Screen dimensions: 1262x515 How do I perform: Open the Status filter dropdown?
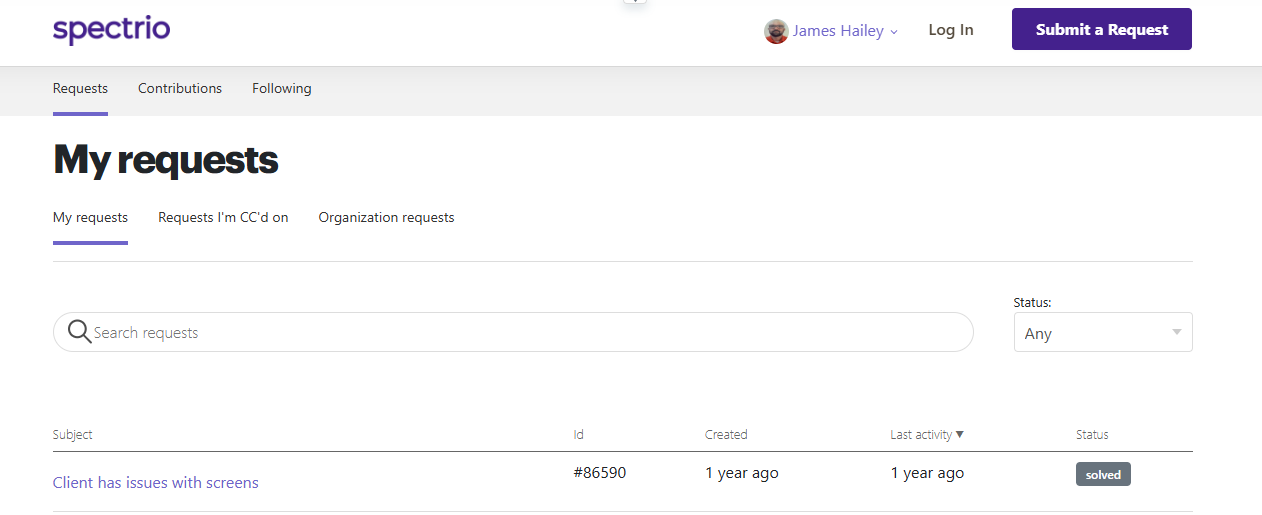click(1103, 333)
